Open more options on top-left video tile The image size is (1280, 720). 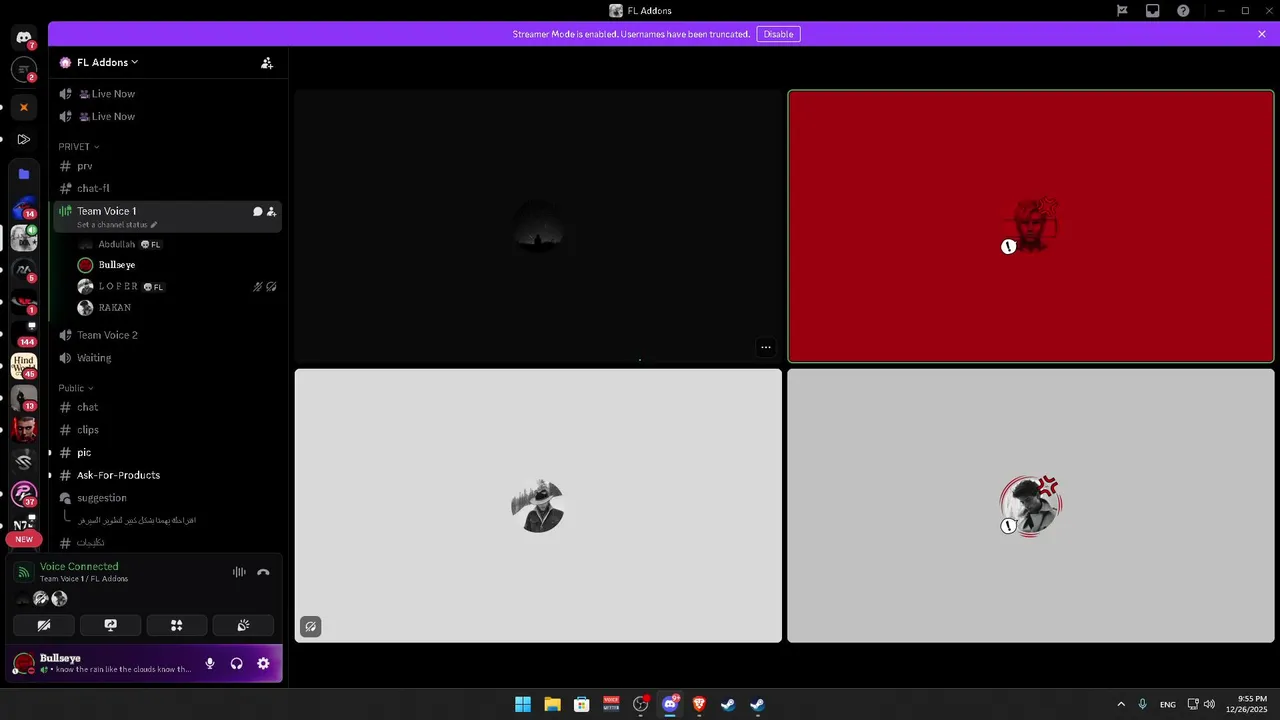point(766,348)
